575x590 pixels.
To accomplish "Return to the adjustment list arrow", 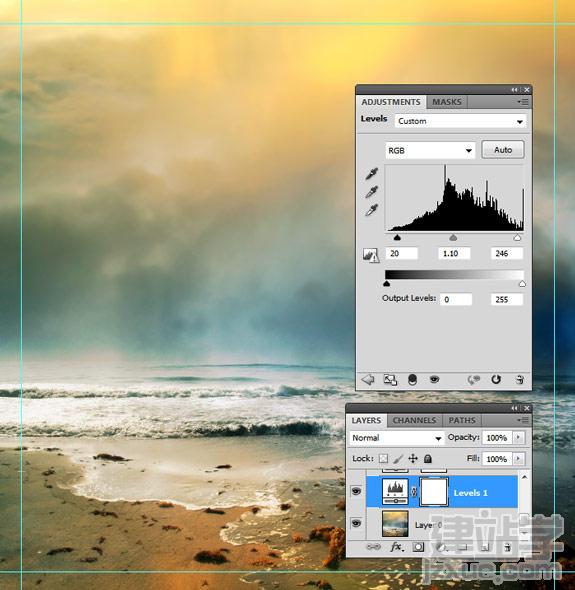I will [x=368, y=380].
